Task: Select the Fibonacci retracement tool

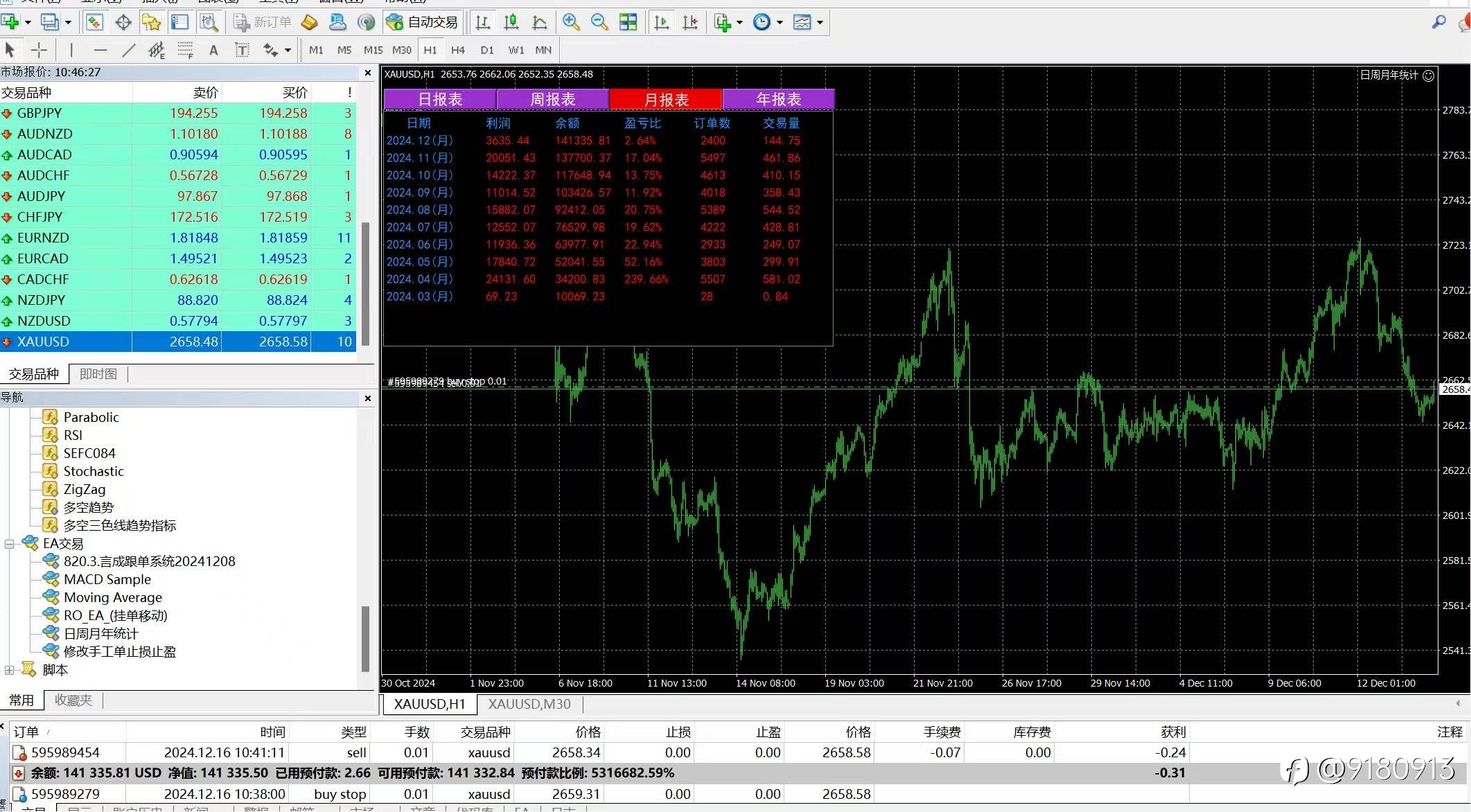Action: tap(185, 50)
